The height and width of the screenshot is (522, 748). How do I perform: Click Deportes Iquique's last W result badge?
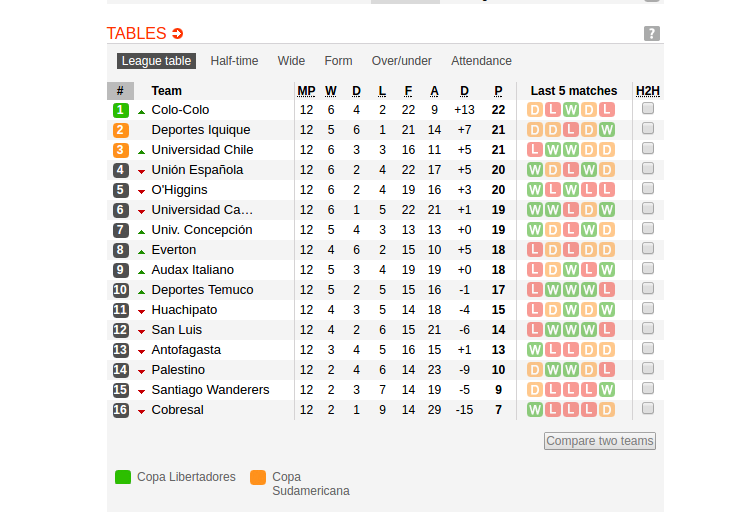click(607, 130)
